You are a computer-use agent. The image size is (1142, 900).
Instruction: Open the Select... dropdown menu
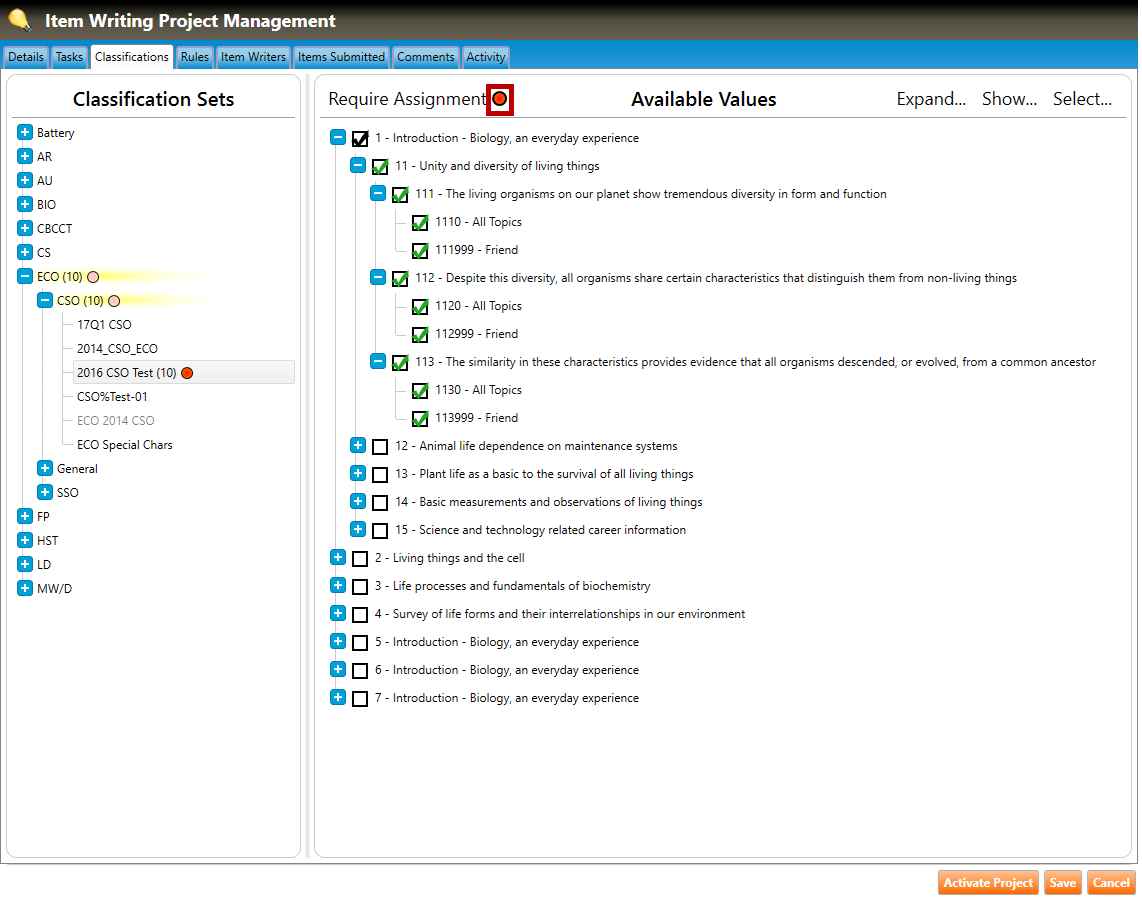click(x=1082, y=99)
